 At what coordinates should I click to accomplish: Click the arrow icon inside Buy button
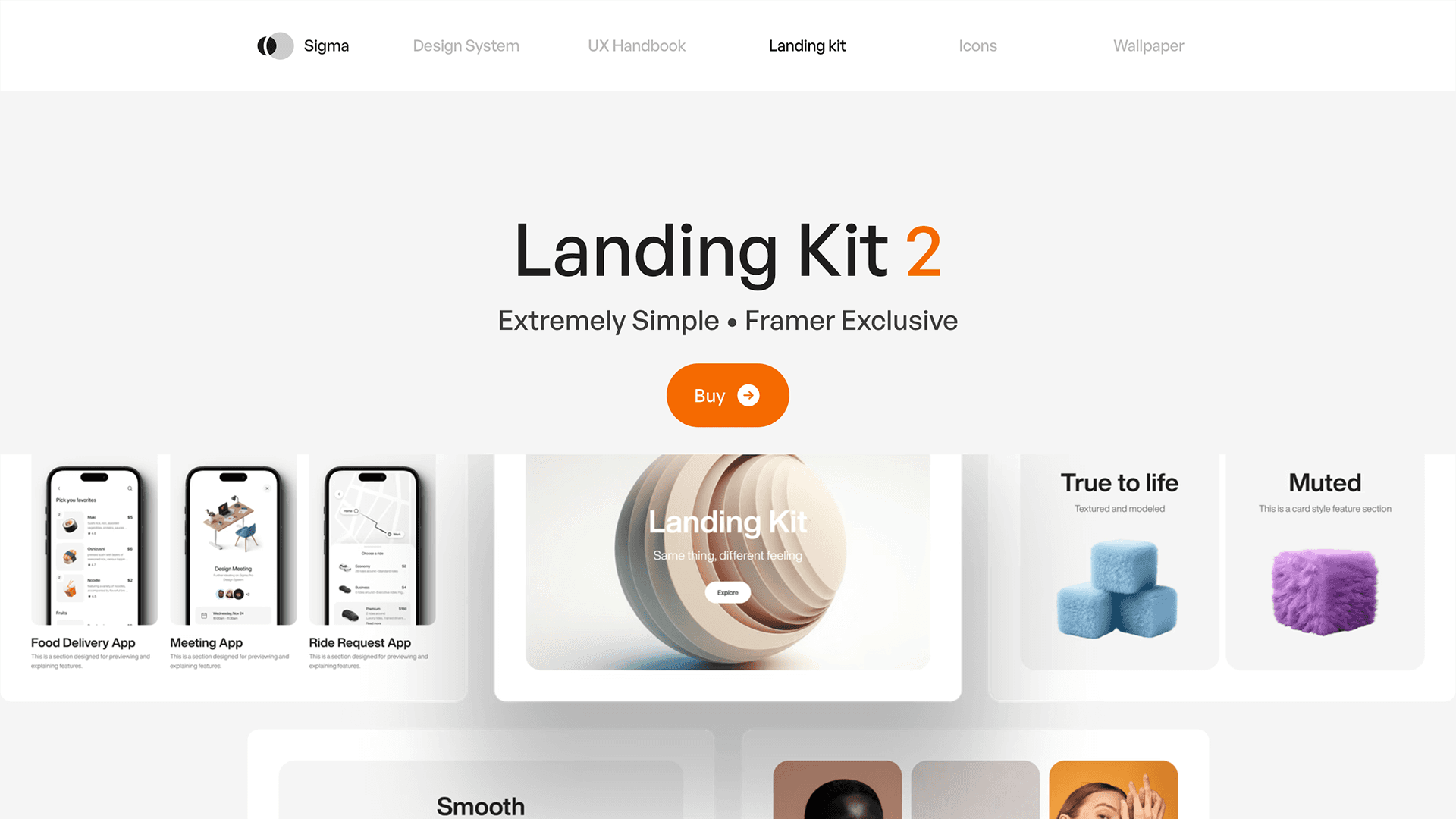click(749, 394)
